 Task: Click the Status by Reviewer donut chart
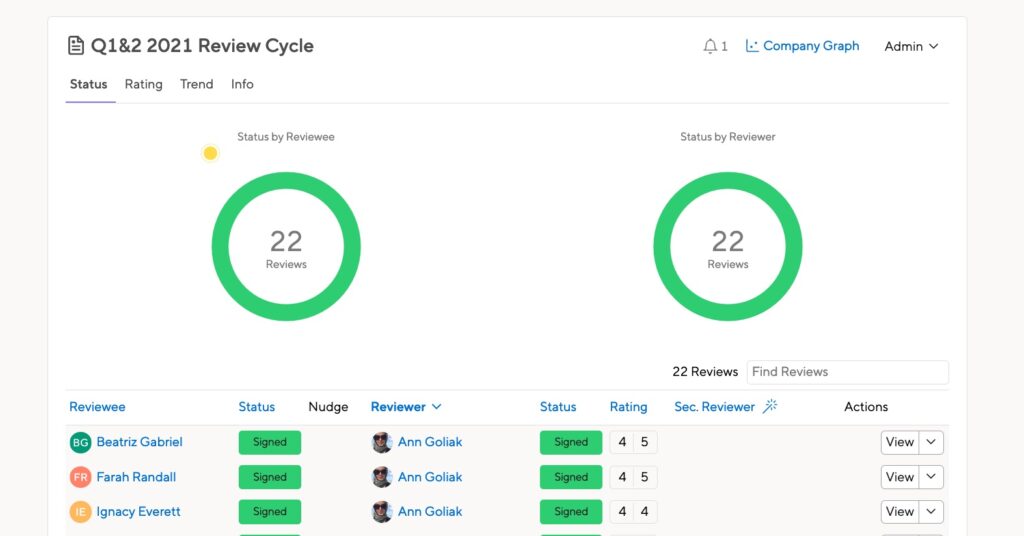(728, 246)
